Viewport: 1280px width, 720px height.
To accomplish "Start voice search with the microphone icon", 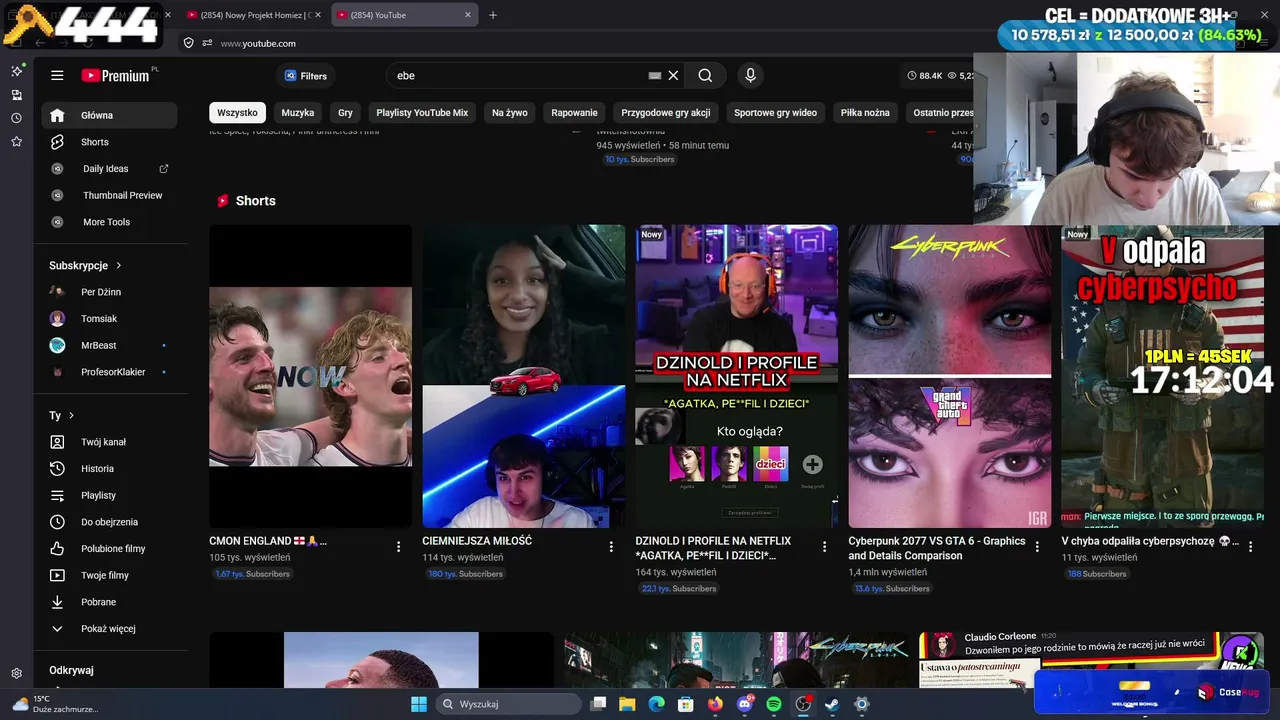I will [x=750, y=76].
